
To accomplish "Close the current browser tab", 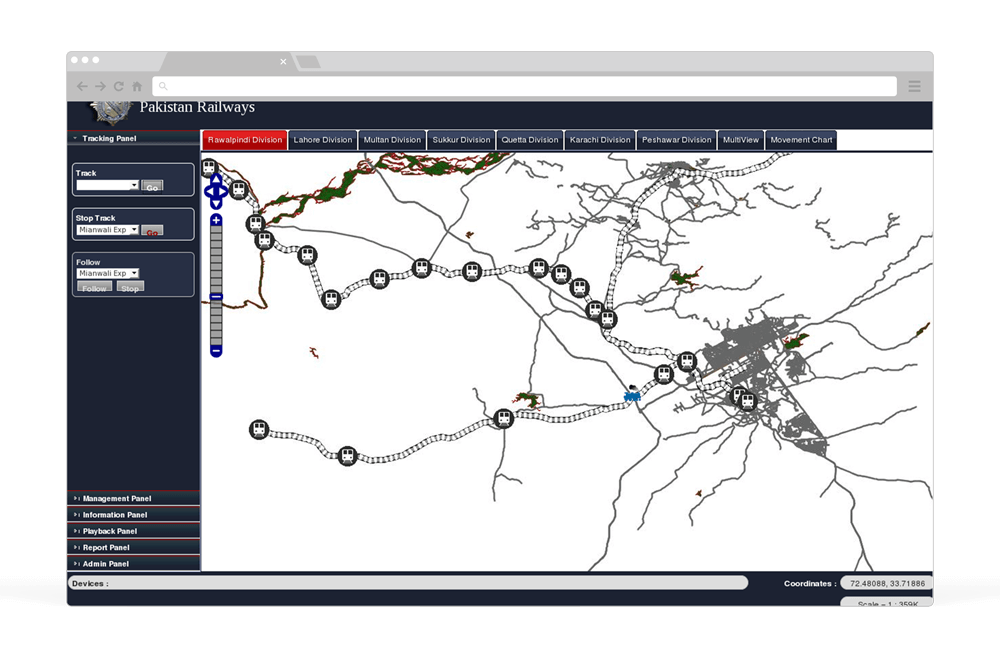I will click(x=283, y=62).
